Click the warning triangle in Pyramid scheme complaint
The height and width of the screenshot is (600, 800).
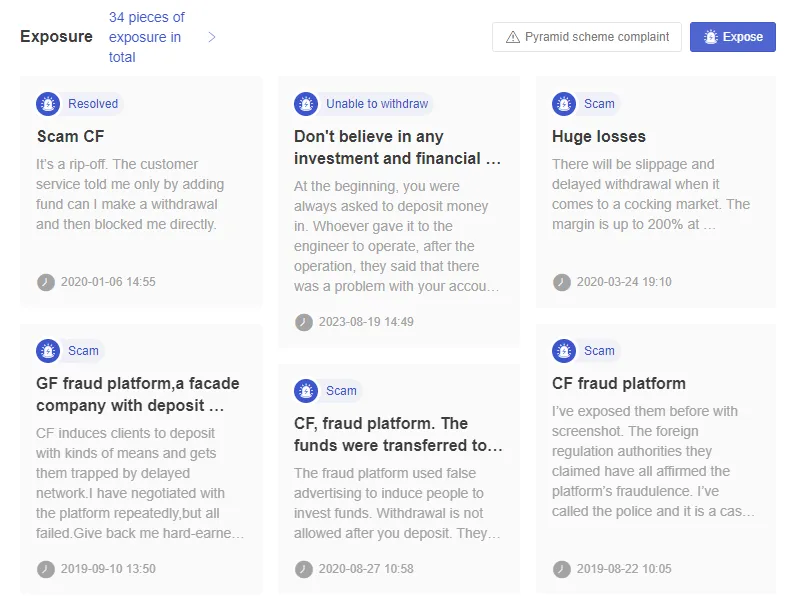pyautogui.click(x=513, y=37)
